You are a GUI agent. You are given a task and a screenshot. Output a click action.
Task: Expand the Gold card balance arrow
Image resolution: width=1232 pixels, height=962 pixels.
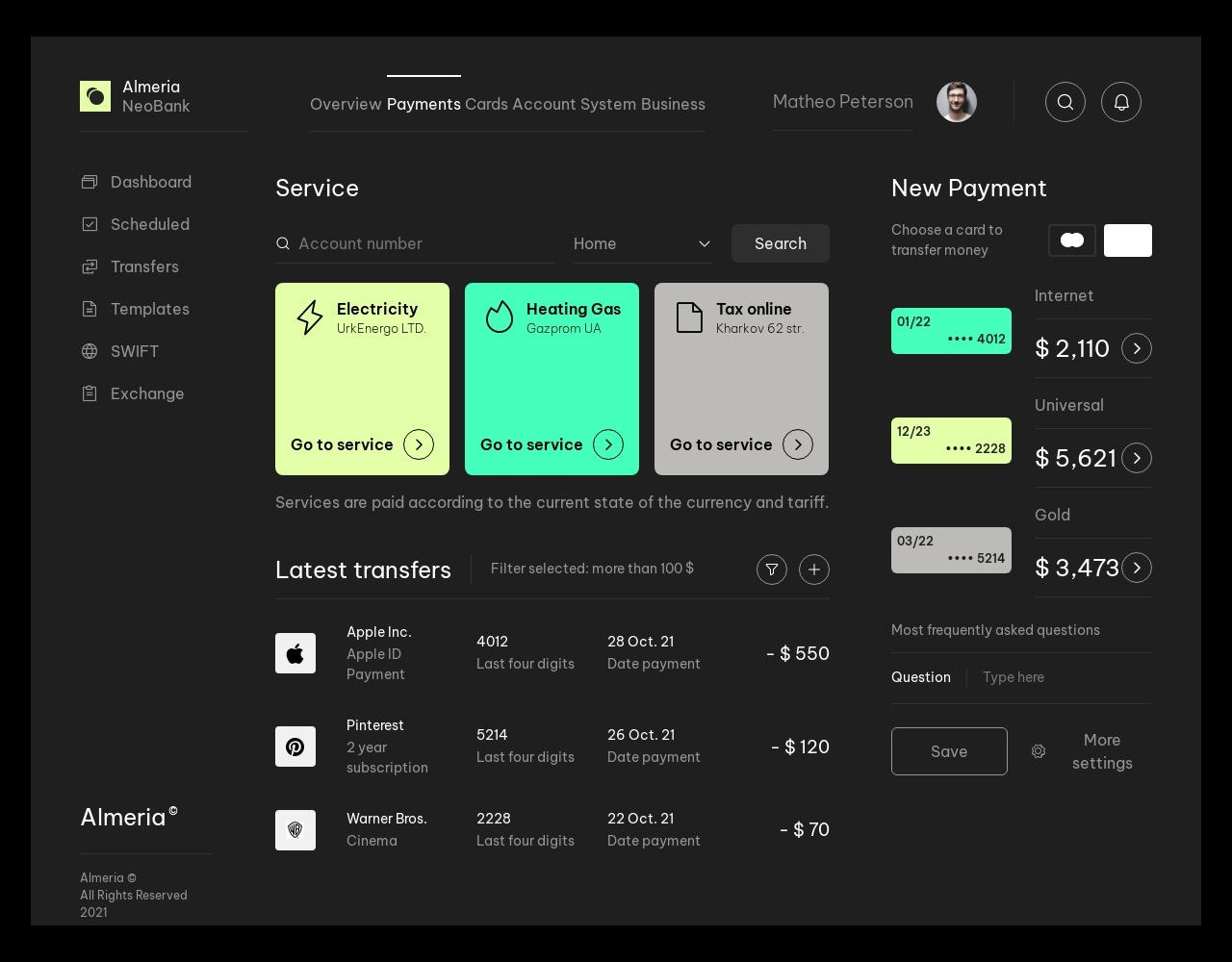pos(1137,568)
